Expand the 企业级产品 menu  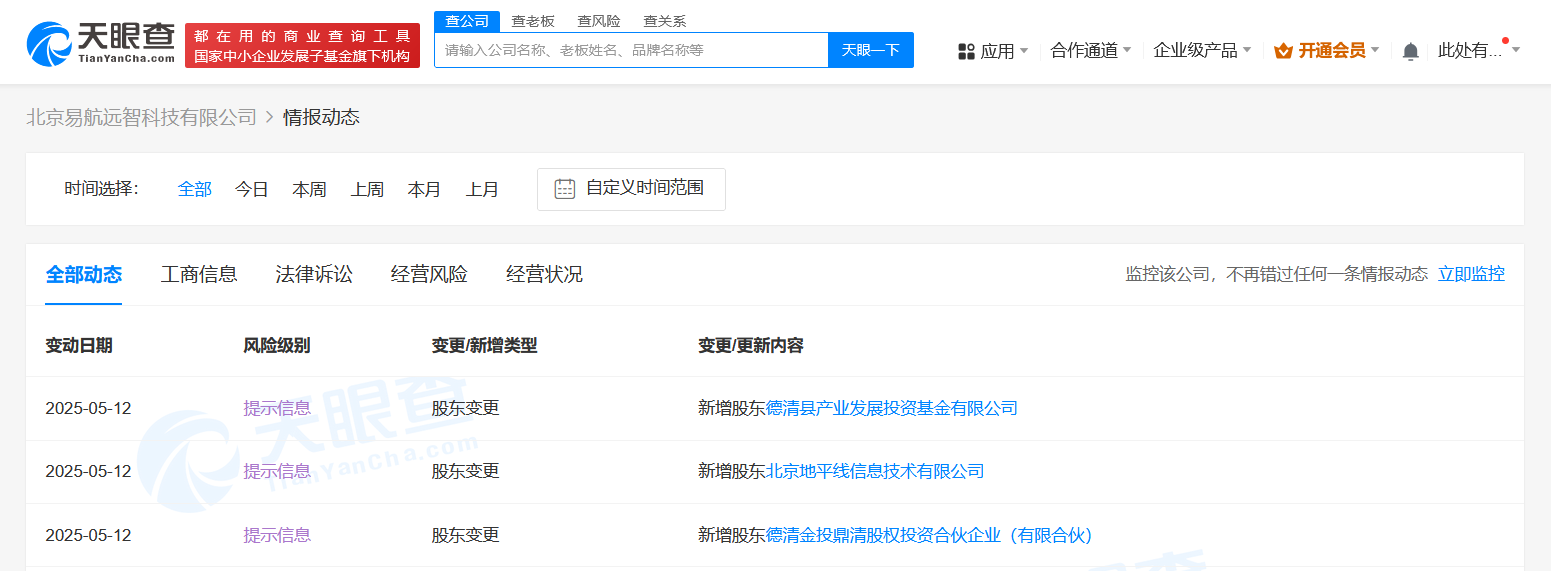1202,50
